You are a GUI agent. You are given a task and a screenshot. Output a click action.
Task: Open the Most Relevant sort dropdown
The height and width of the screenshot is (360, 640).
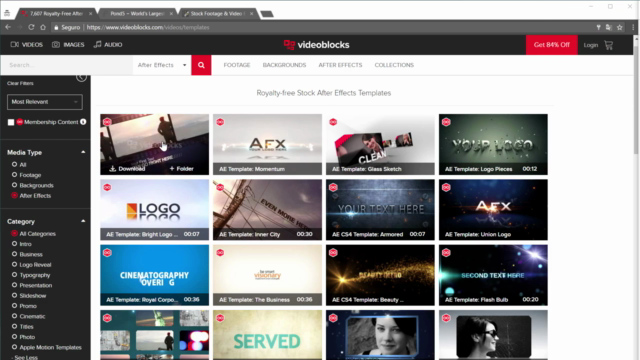coord(44,102)
